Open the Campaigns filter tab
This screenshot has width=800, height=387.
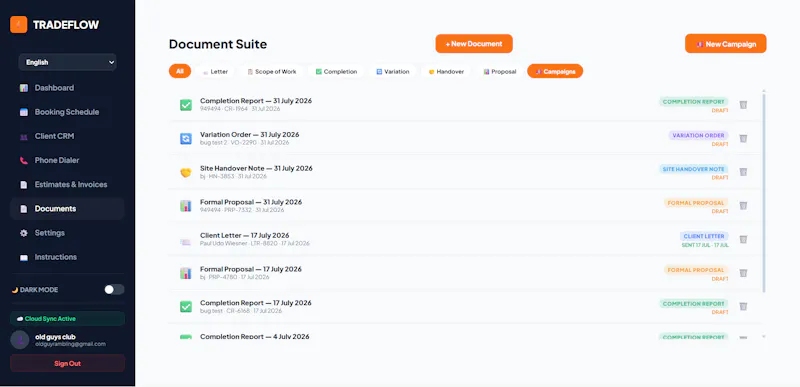[x=555, y=71]
